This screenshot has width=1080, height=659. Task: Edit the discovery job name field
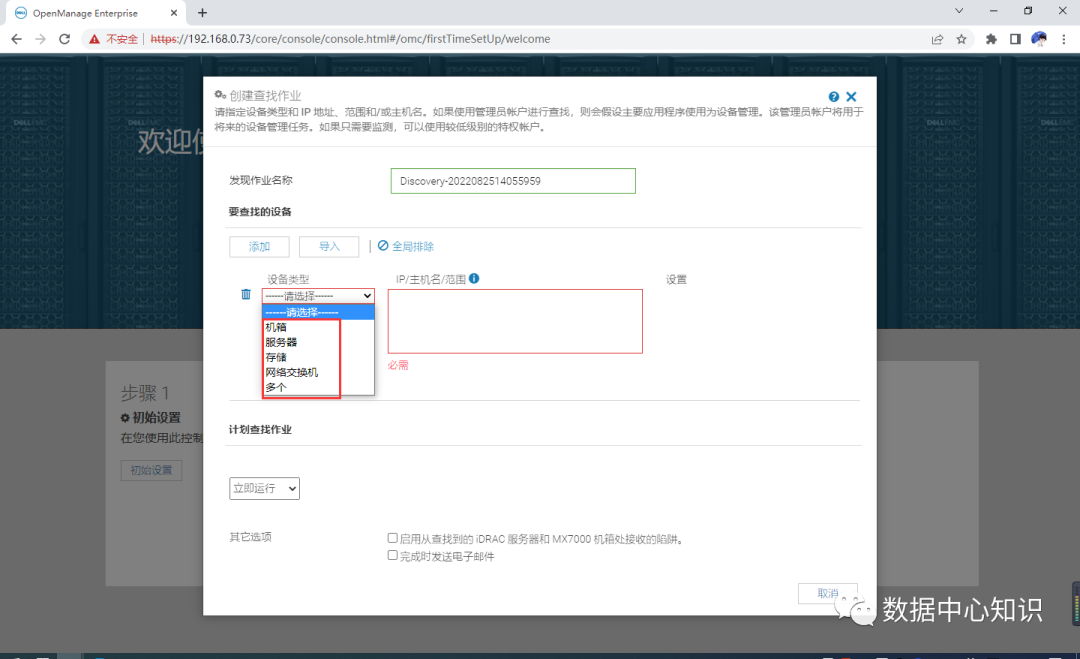coord(513,181)
